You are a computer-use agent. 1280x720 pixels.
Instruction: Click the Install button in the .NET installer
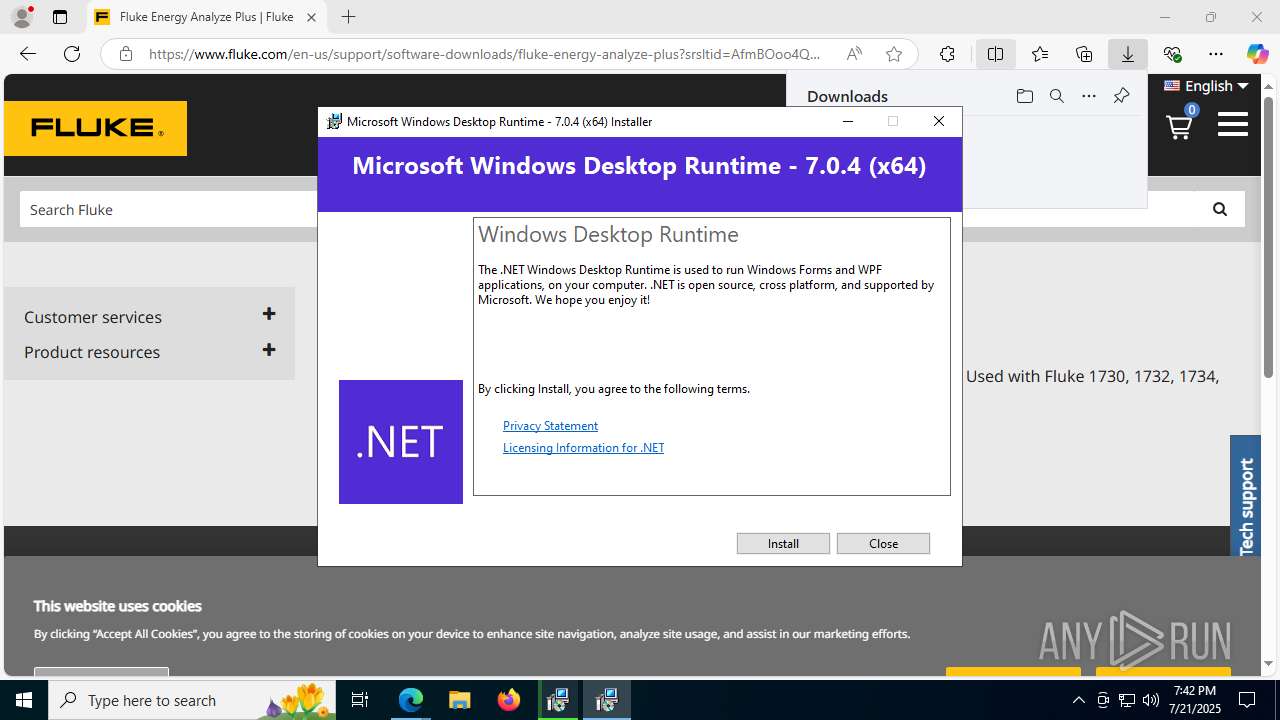pos(783,543)
